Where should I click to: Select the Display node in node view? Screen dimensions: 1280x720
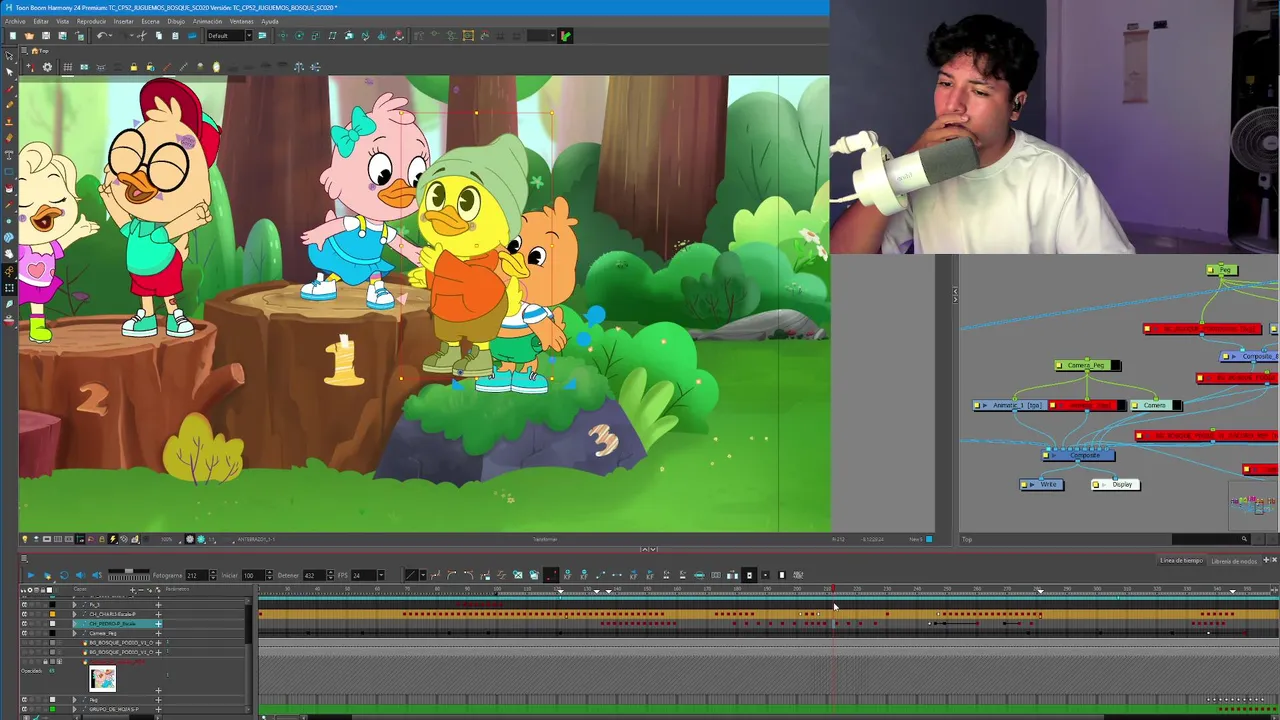point(1115,485)
